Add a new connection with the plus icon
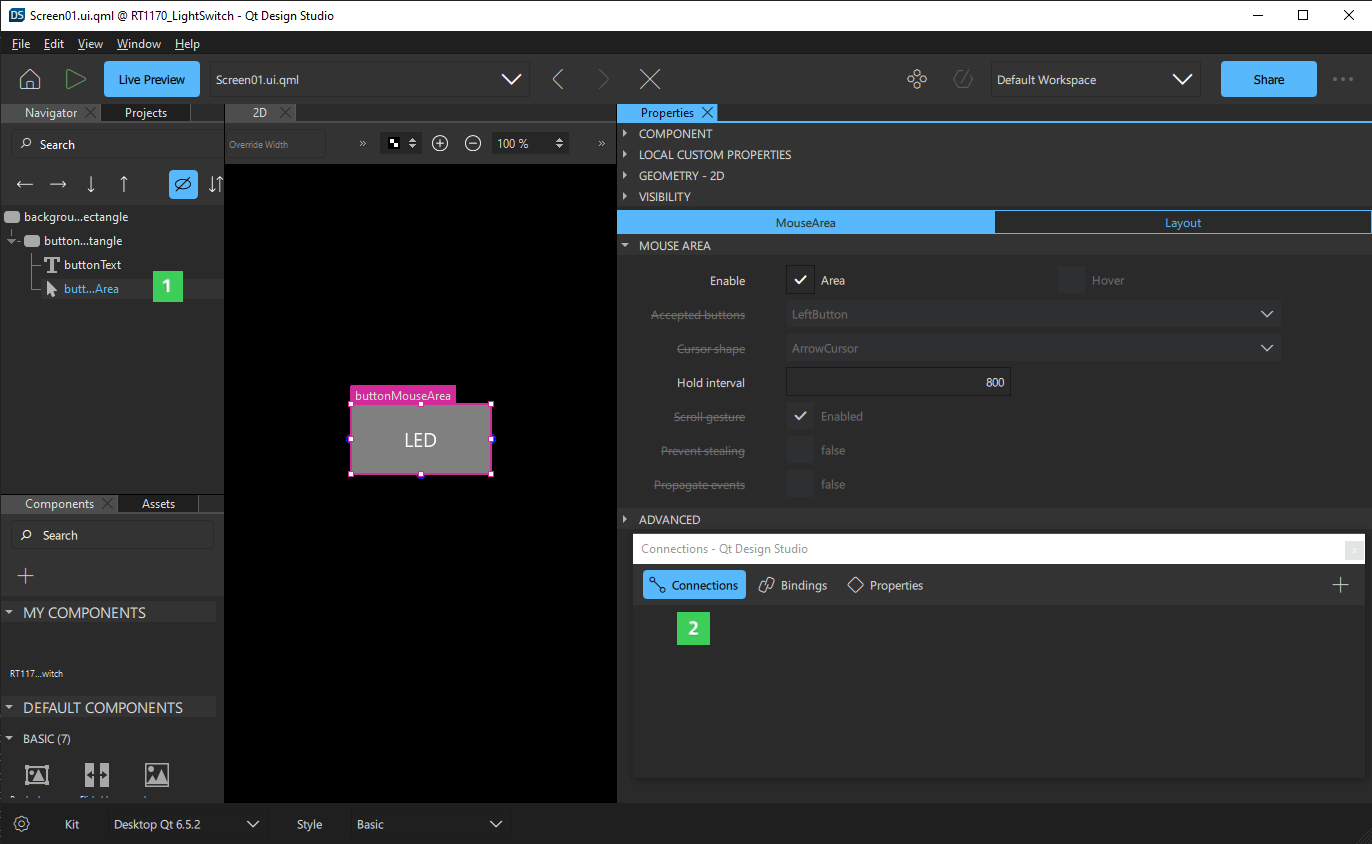 [1340, 585]
